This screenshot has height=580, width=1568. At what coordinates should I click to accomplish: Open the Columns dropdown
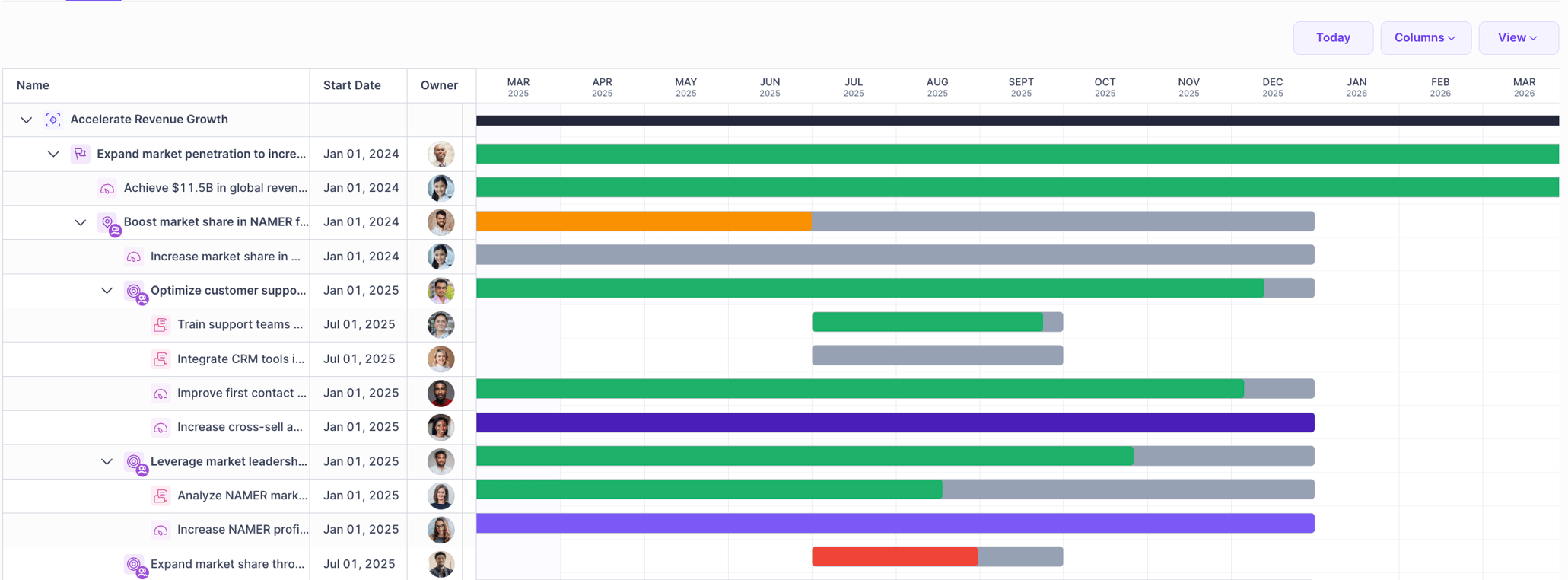click(x=1425, y=37)
